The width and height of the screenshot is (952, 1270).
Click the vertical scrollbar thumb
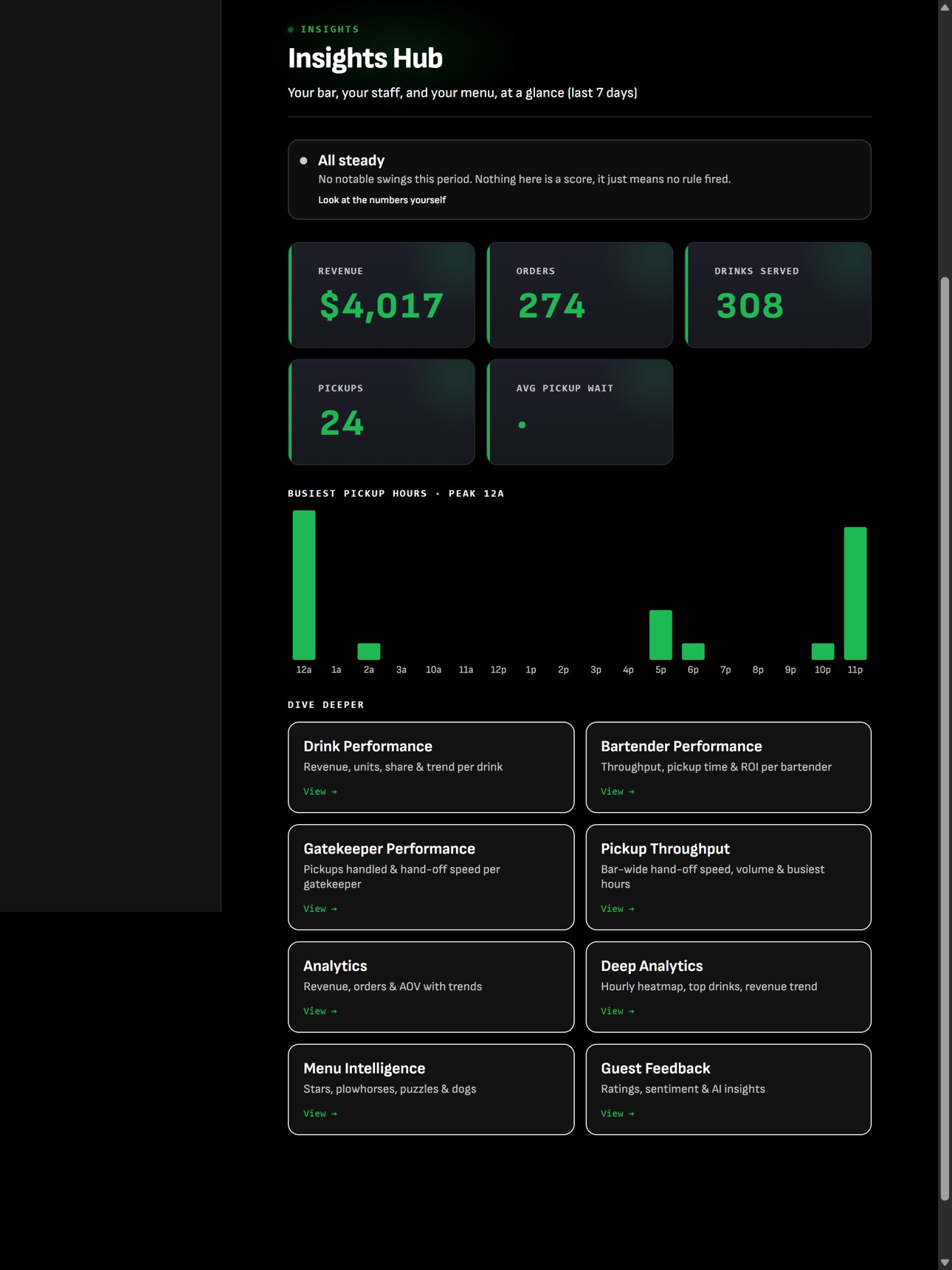tap(945, 739)
